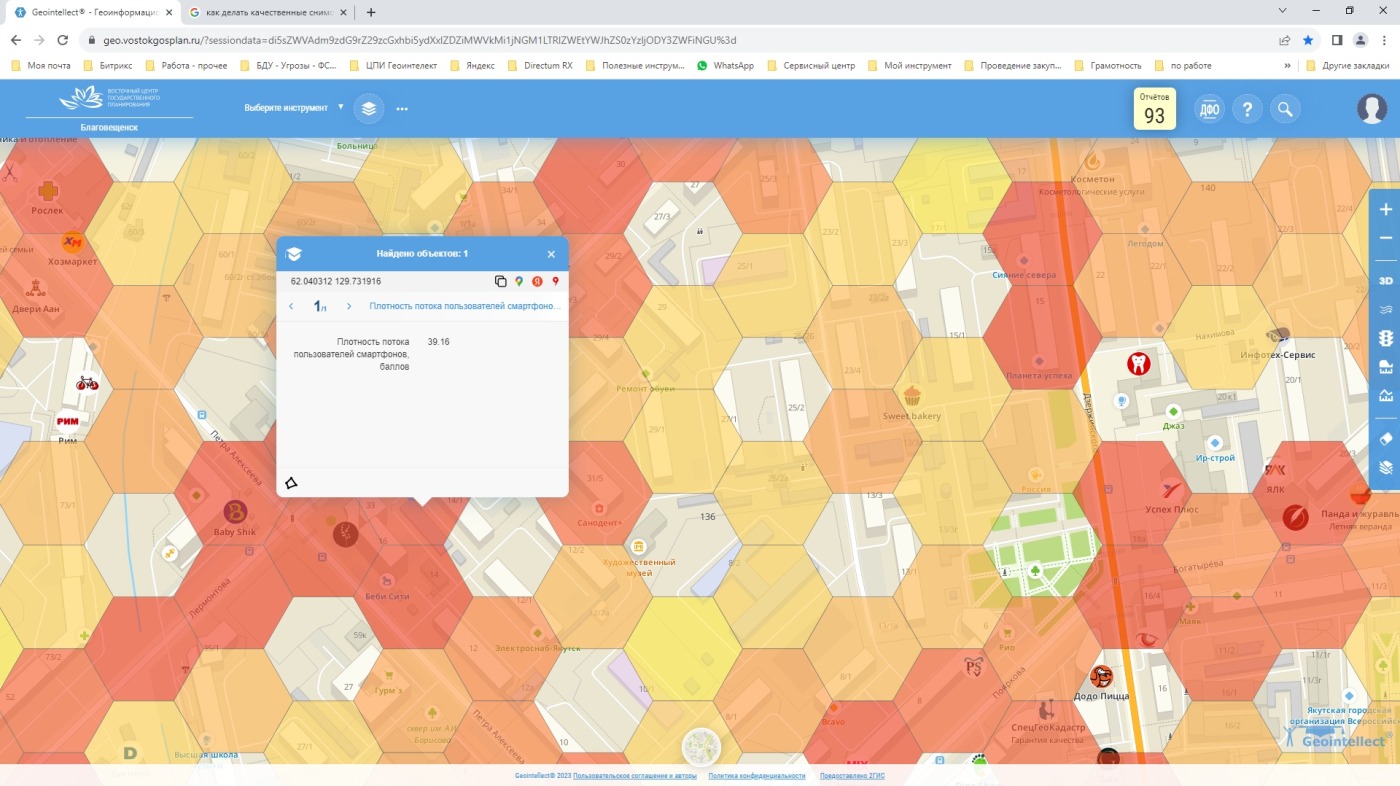
Task: Copy coordinates in the popup
Action: point(501,282)
